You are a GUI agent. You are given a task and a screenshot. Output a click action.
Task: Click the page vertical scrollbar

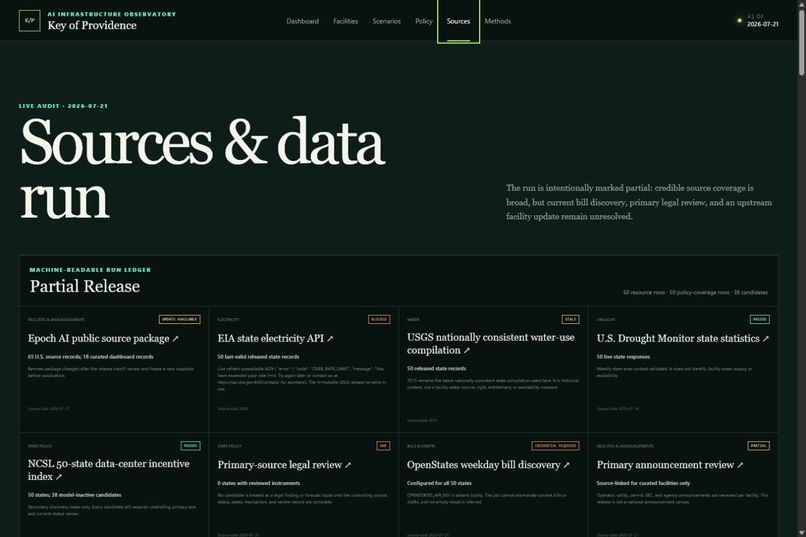(x=801, y=268)
